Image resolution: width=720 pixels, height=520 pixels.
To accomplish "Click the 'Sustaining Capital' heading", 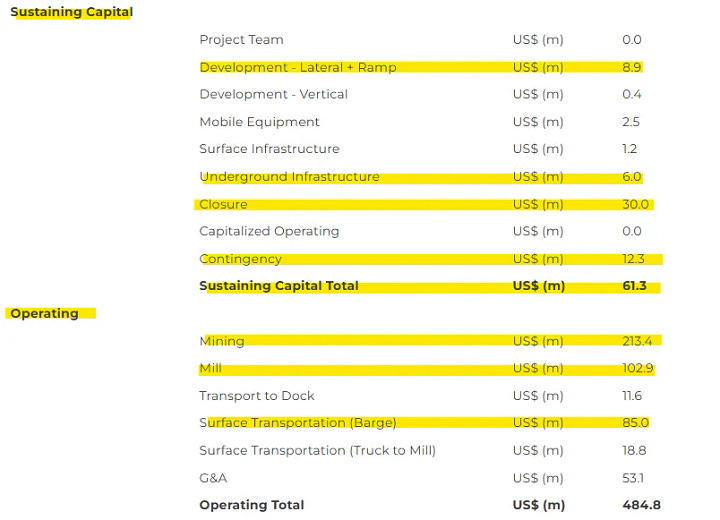I will tap(72, 12).
